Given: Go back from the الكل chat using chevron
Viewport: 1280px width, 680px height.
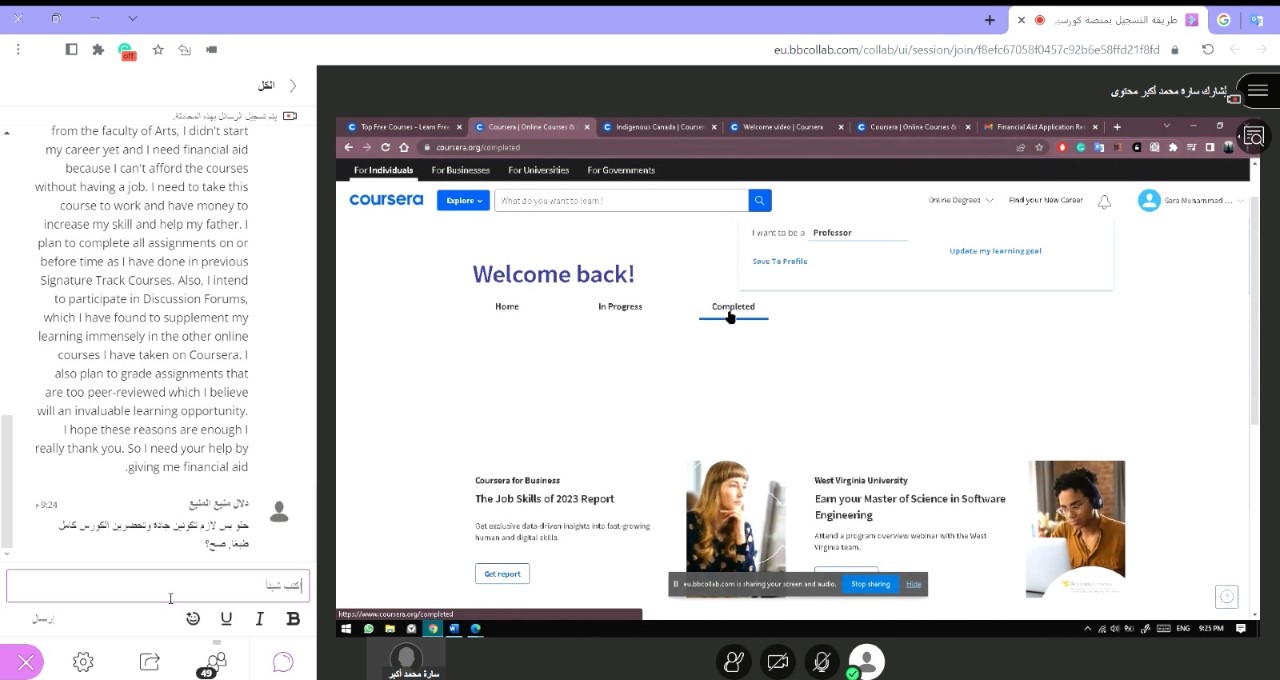Looking at the screenshot, I should tap(293, 86).
